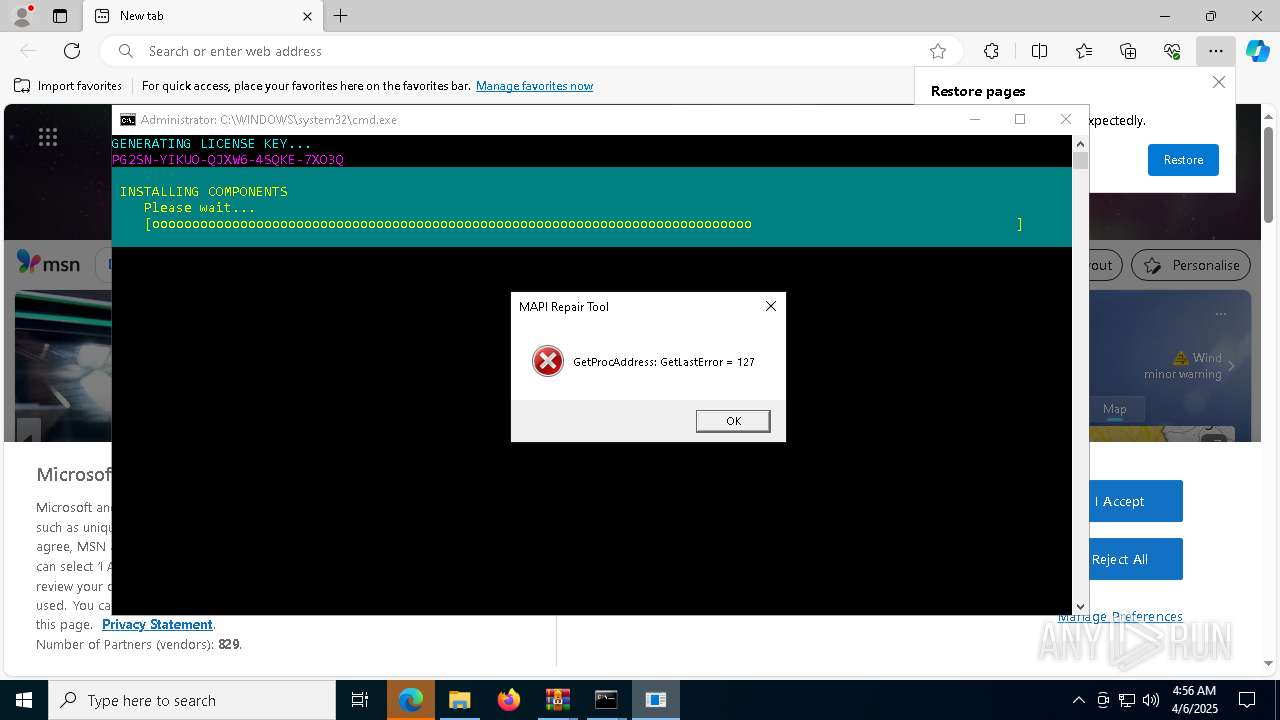Open Copilot sidebar icon
The image size is (1280, 720).
click(1258, 51)
